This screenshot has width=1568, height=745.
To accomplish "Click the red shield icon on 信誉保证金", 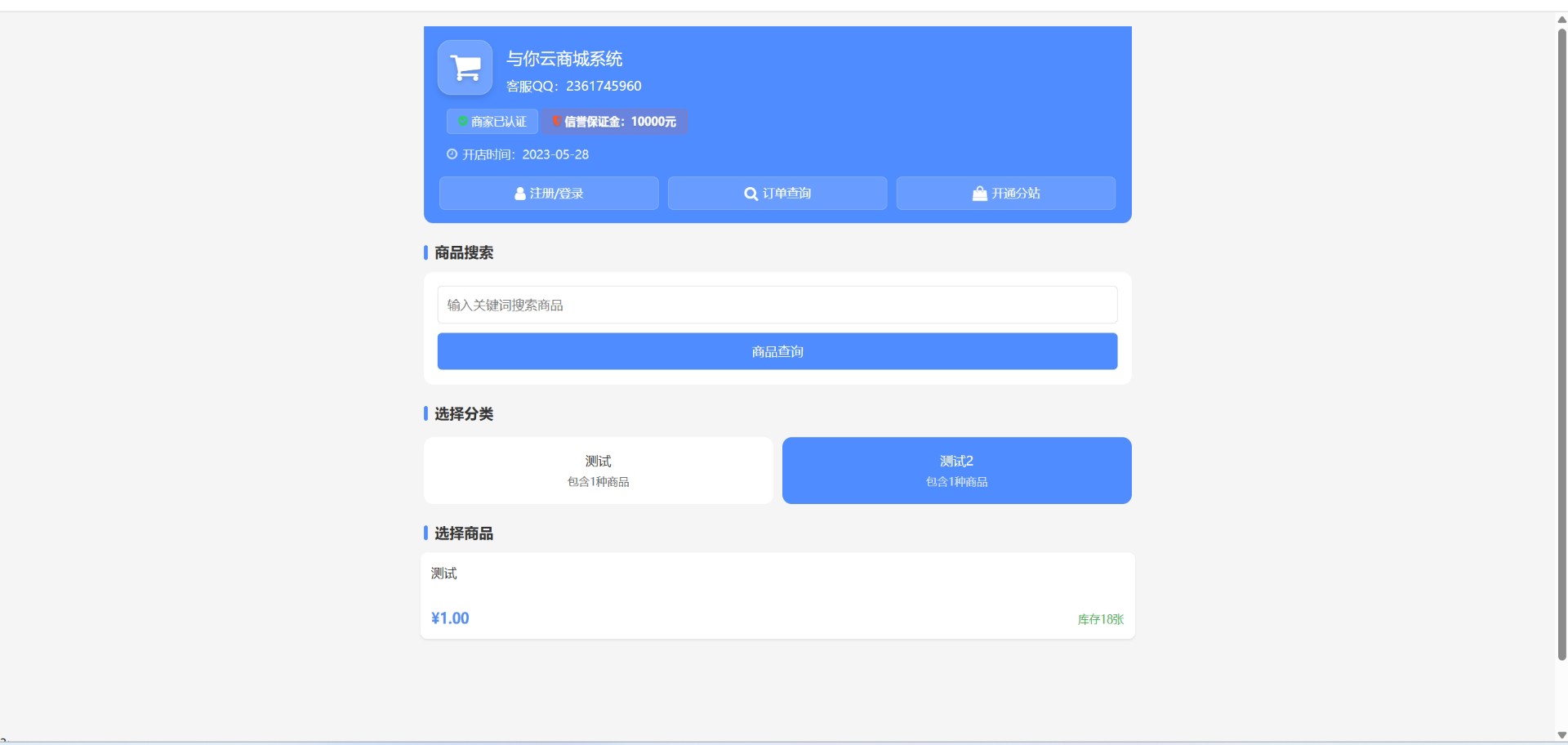I will 555,122.
